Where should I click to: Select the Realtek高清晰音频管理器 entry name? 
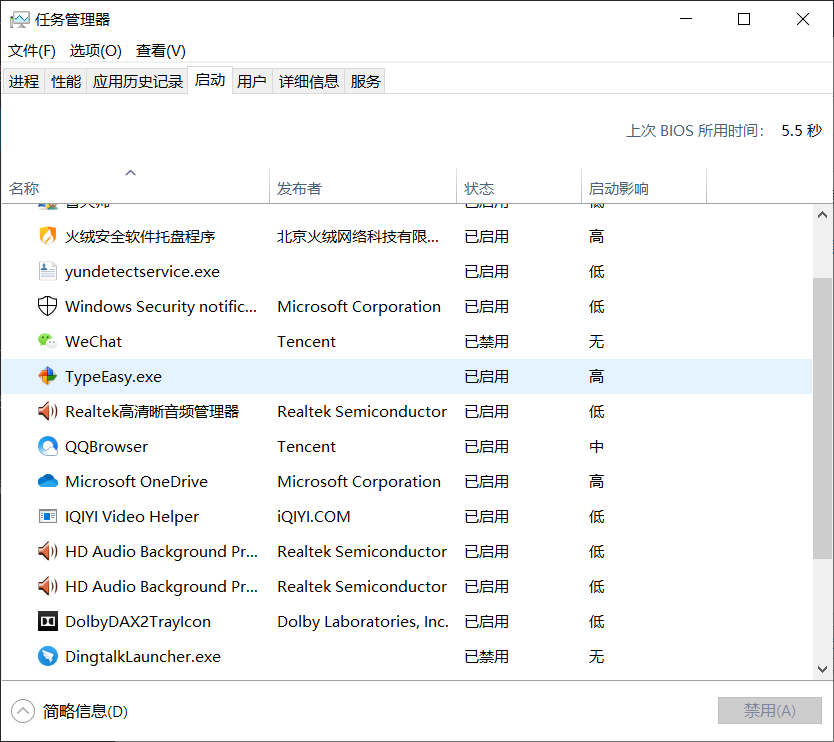(x=152, y=411)
